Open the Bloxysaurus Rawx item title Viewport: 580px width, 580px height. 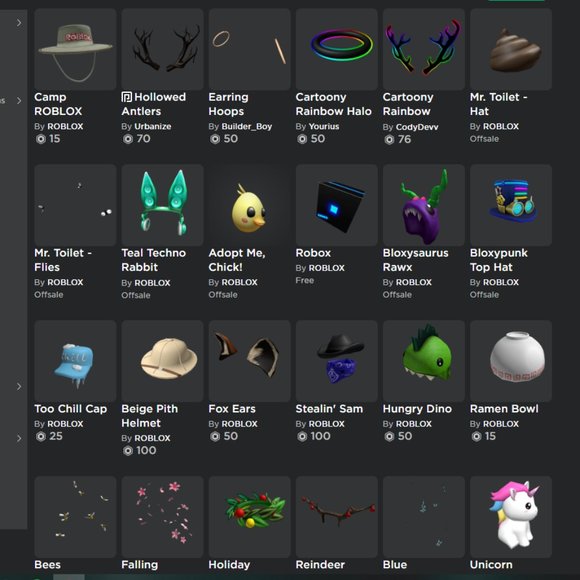(x=415, y=260)
